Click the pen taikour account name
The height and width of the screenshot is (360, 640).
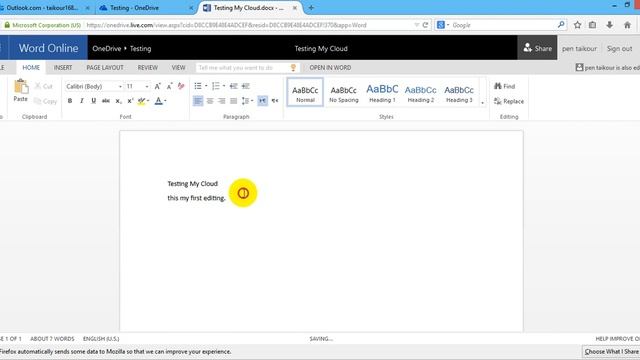pos(579,49)
